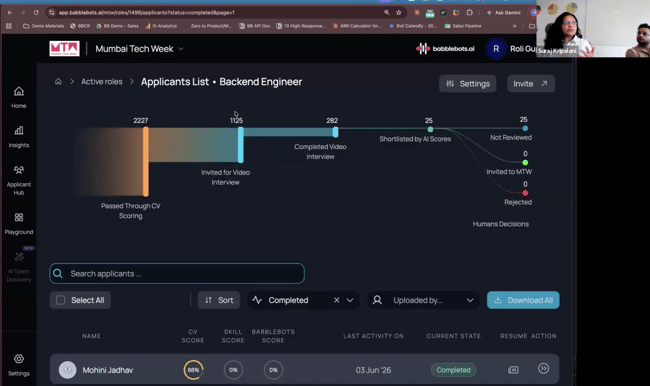650x386 pixels.
Task: Open the browser extensions puzzle icon
Action: pyautogui.click(x=470, y=12)
